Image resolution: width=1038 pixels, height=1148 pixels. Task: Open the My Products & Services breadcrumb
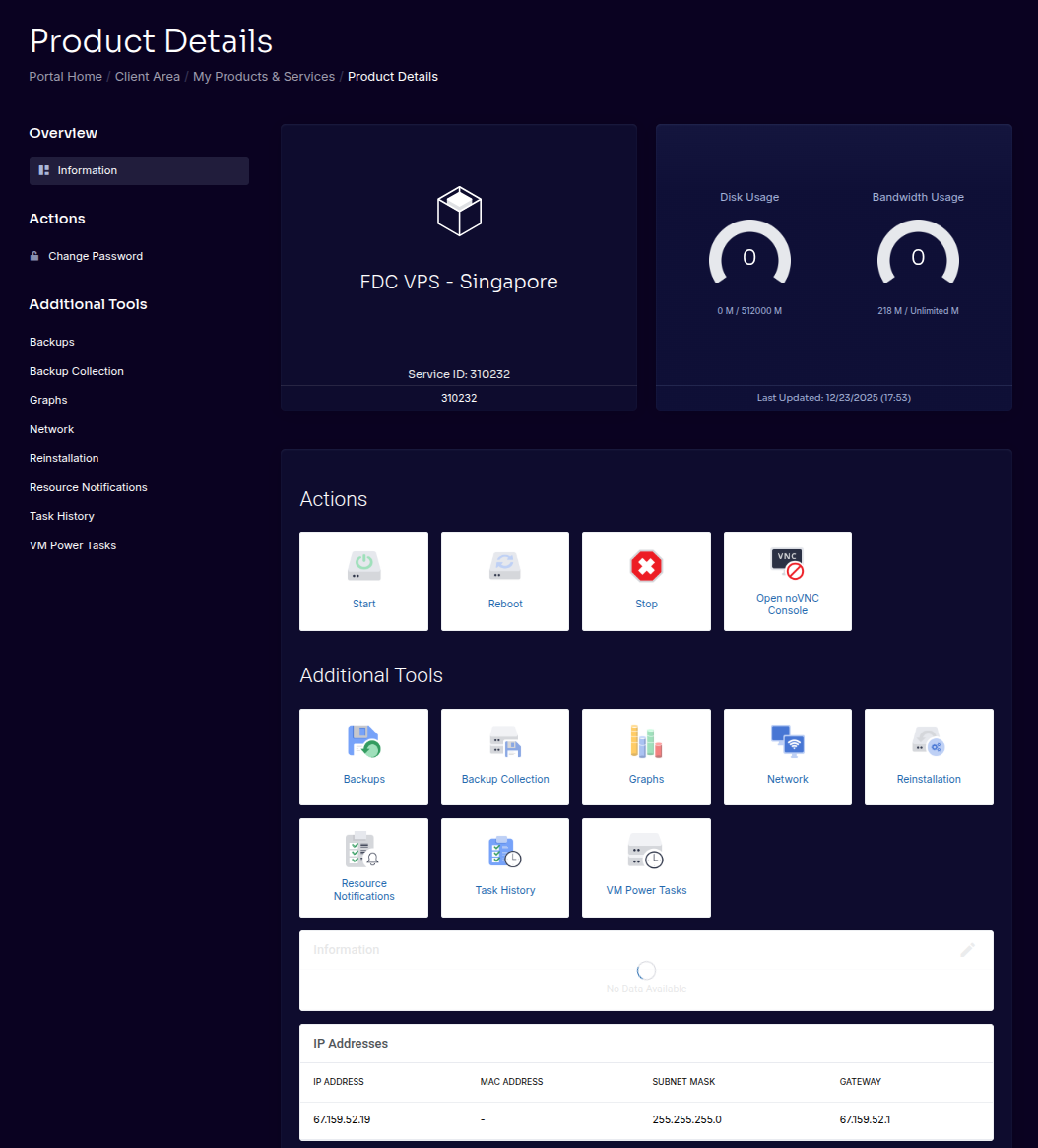click(x=264, y=76)
